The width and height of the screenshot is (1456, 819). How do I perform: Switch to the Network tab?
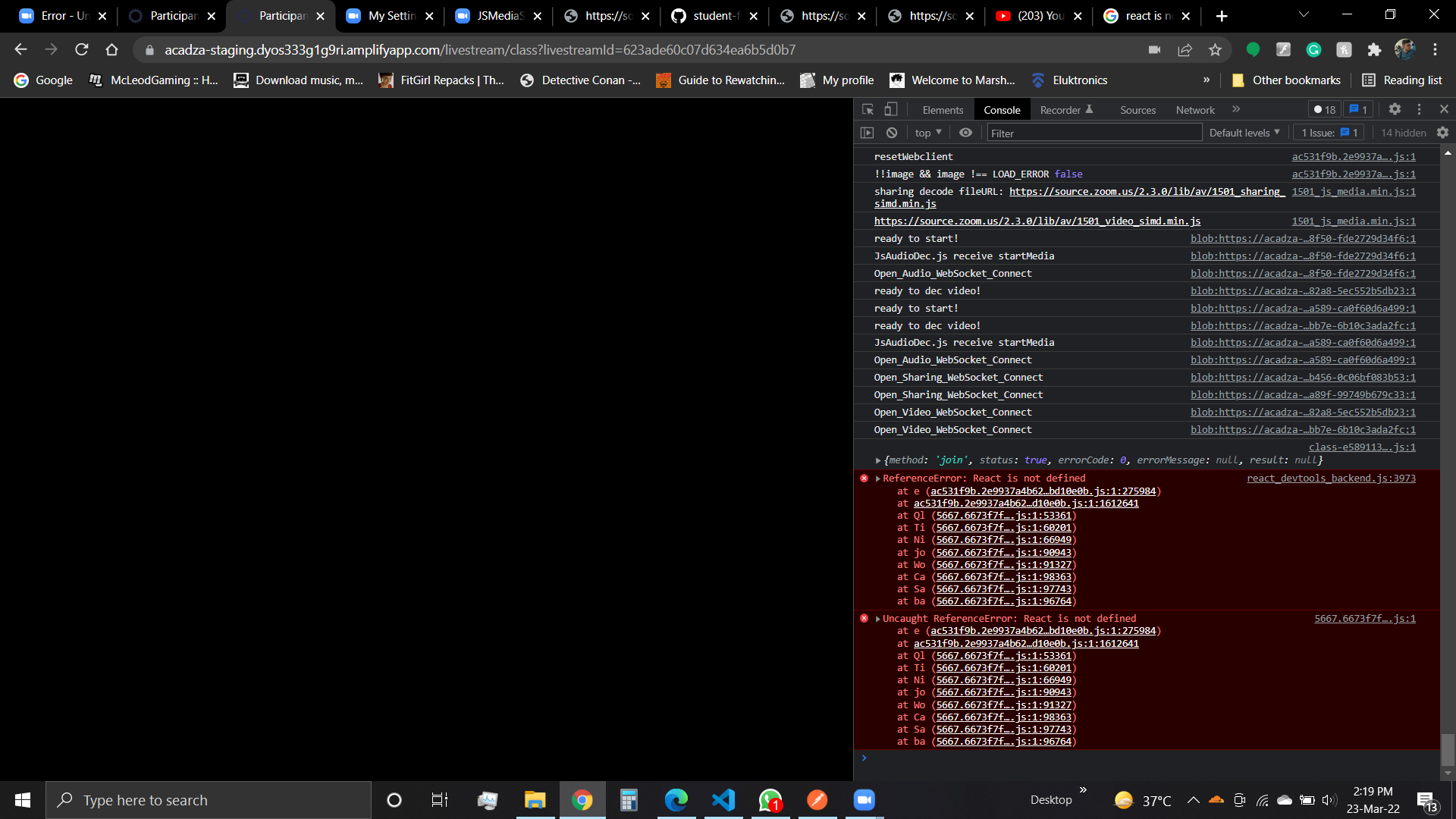coord(1195,110)
